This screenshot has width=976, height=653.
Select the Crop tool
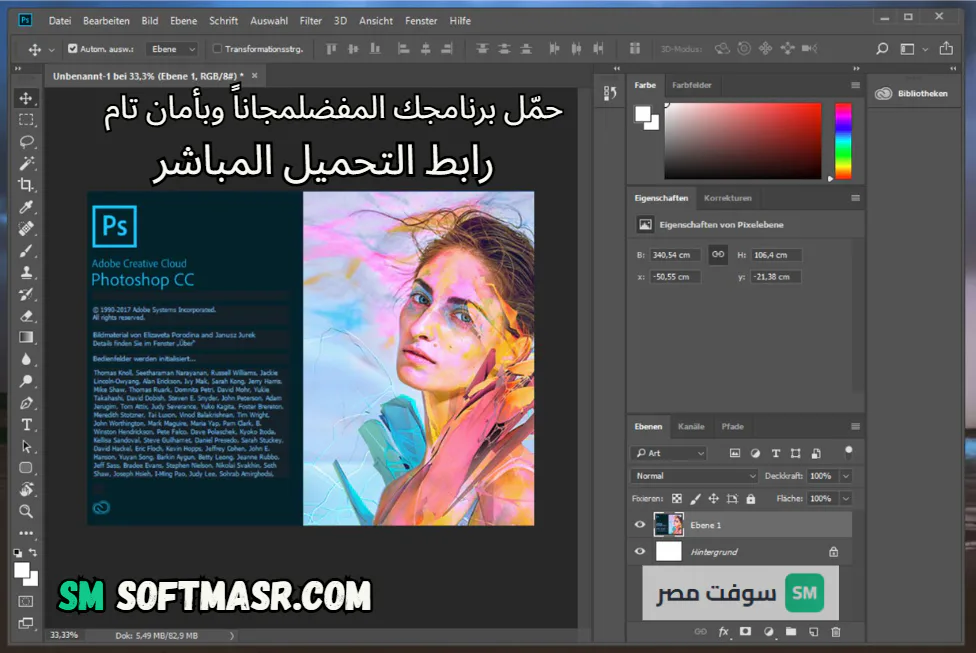click(x=26, y=185)
